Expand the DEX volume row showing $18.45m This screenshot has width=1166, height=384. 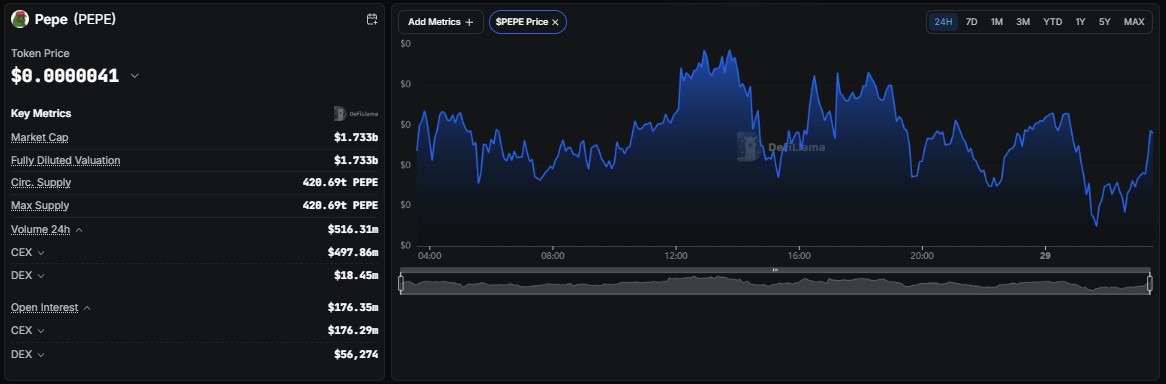coord(41,276)
